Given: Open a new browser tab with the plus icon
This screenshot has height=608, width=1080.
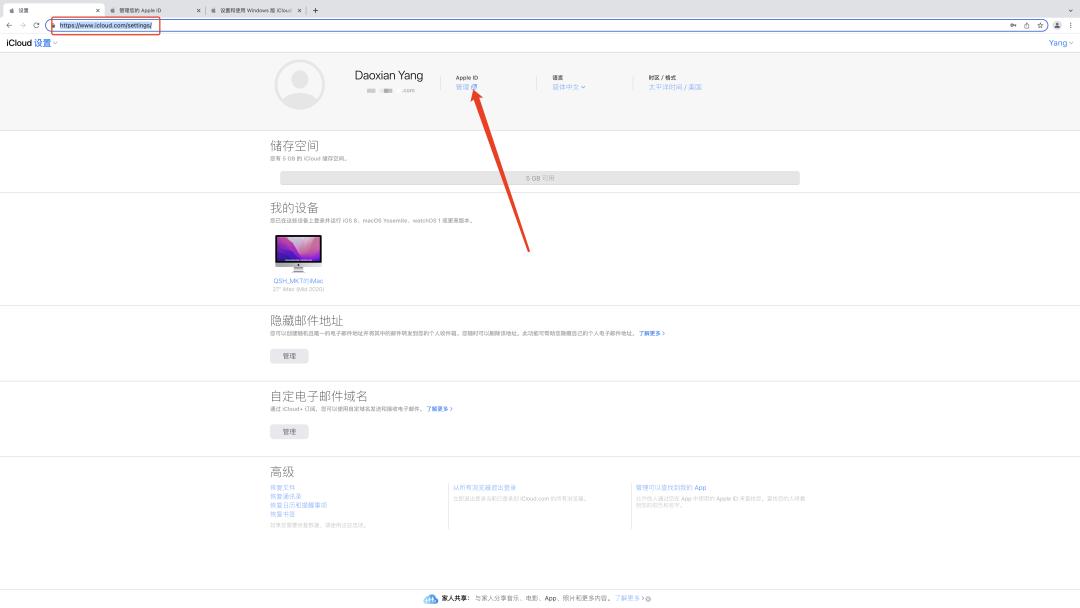Looking at the screenshot, I should tap(317, 10).
